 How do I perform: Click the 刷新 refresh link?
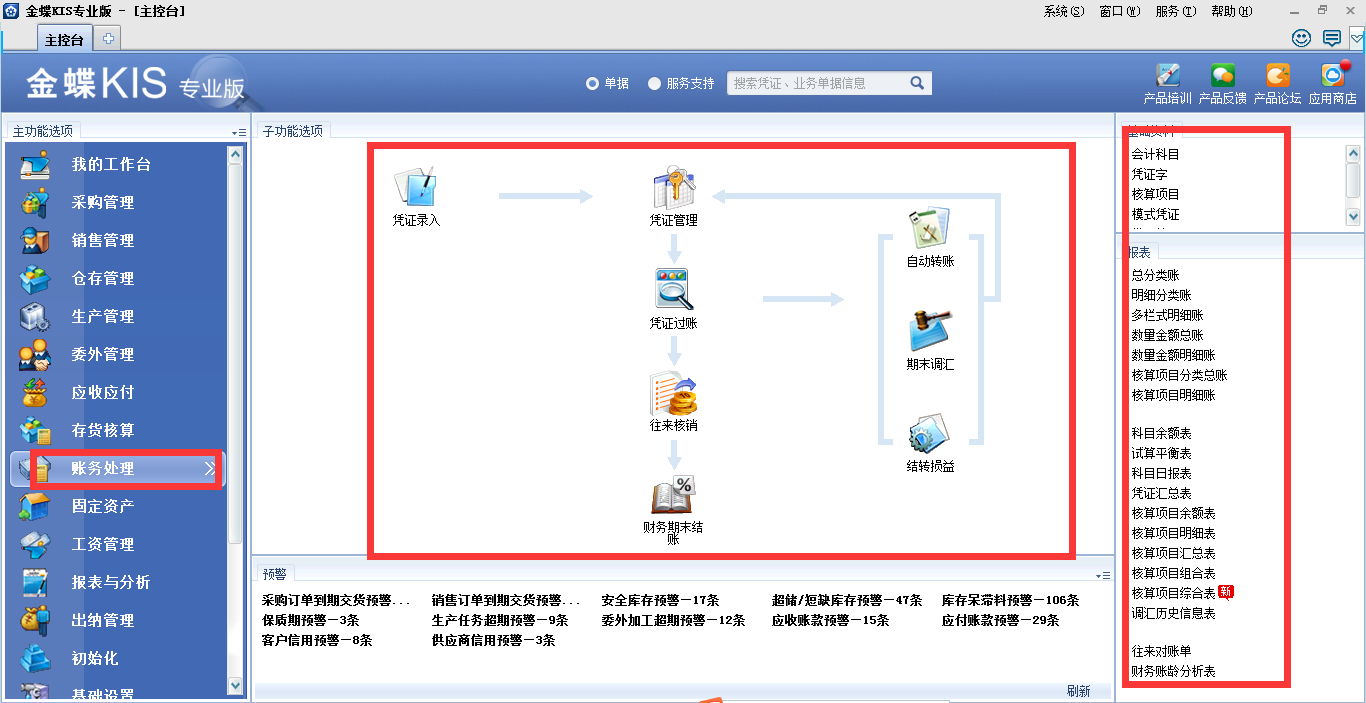1079,691
